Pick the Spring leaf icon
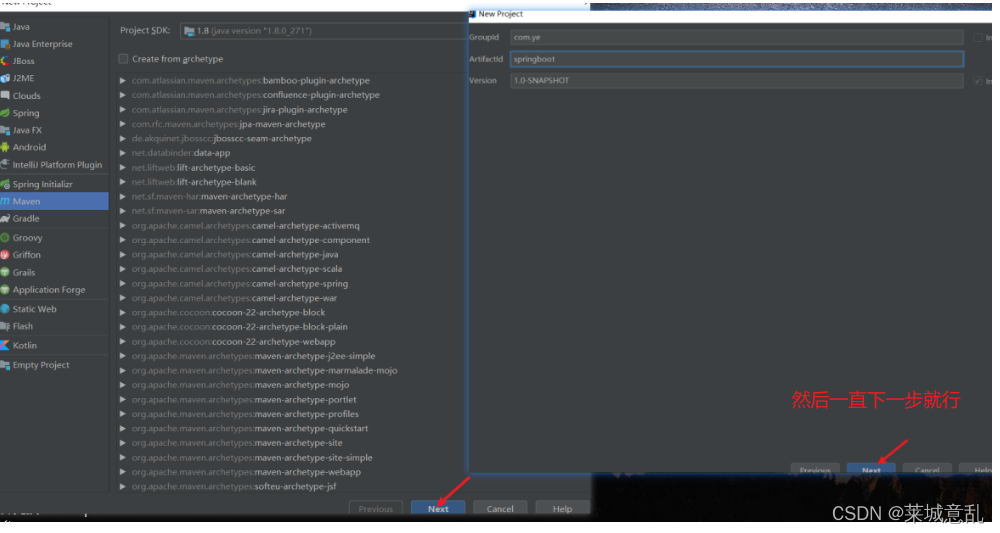 click(5, 113)
